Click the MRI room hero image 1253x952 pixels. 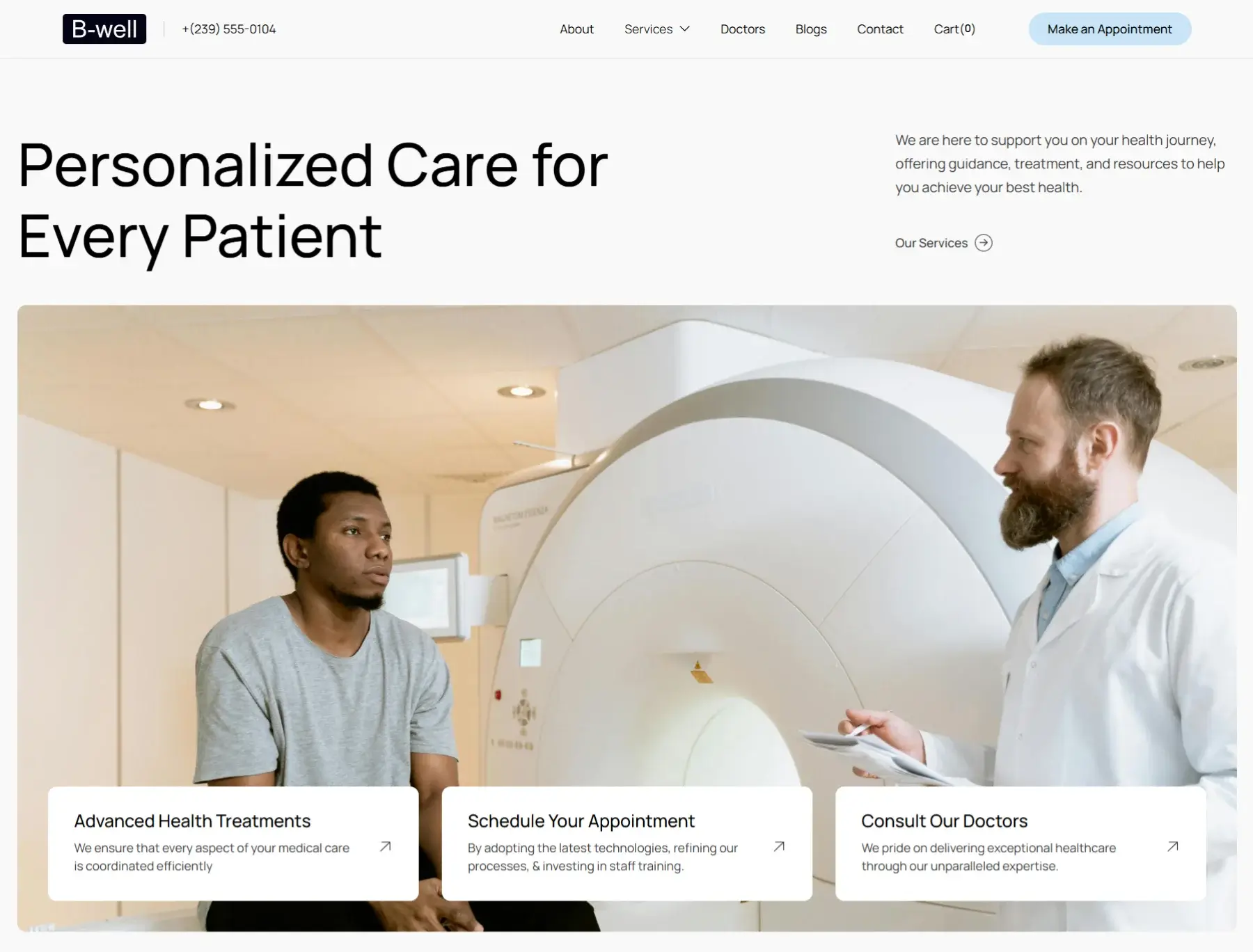click(626, 543)
